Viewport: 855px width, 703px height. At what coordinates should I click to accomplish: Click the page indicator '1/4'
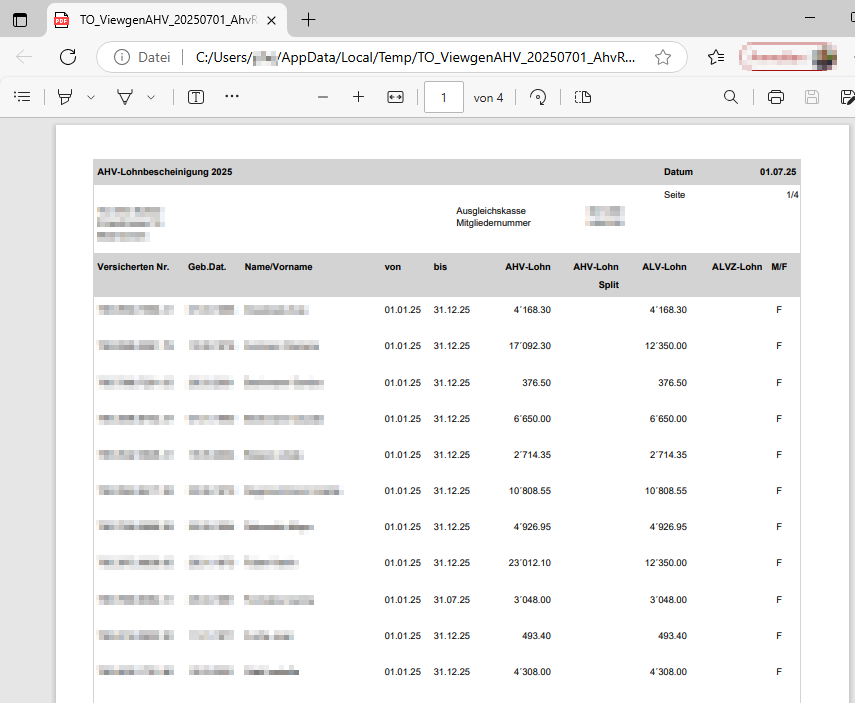792,195
